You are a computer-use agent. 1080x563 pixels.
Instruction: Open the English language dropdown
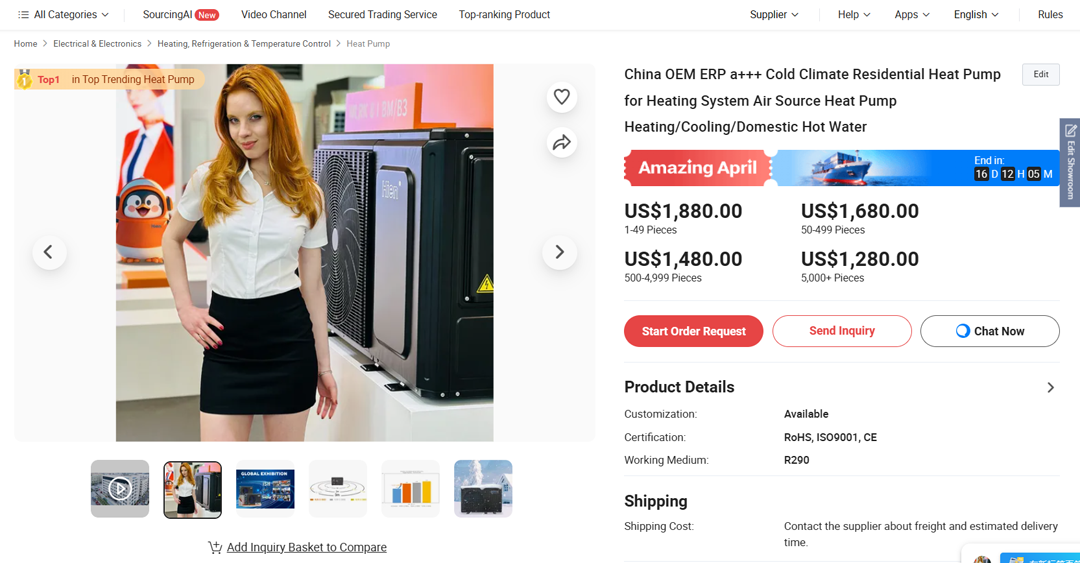pos(975,15)
